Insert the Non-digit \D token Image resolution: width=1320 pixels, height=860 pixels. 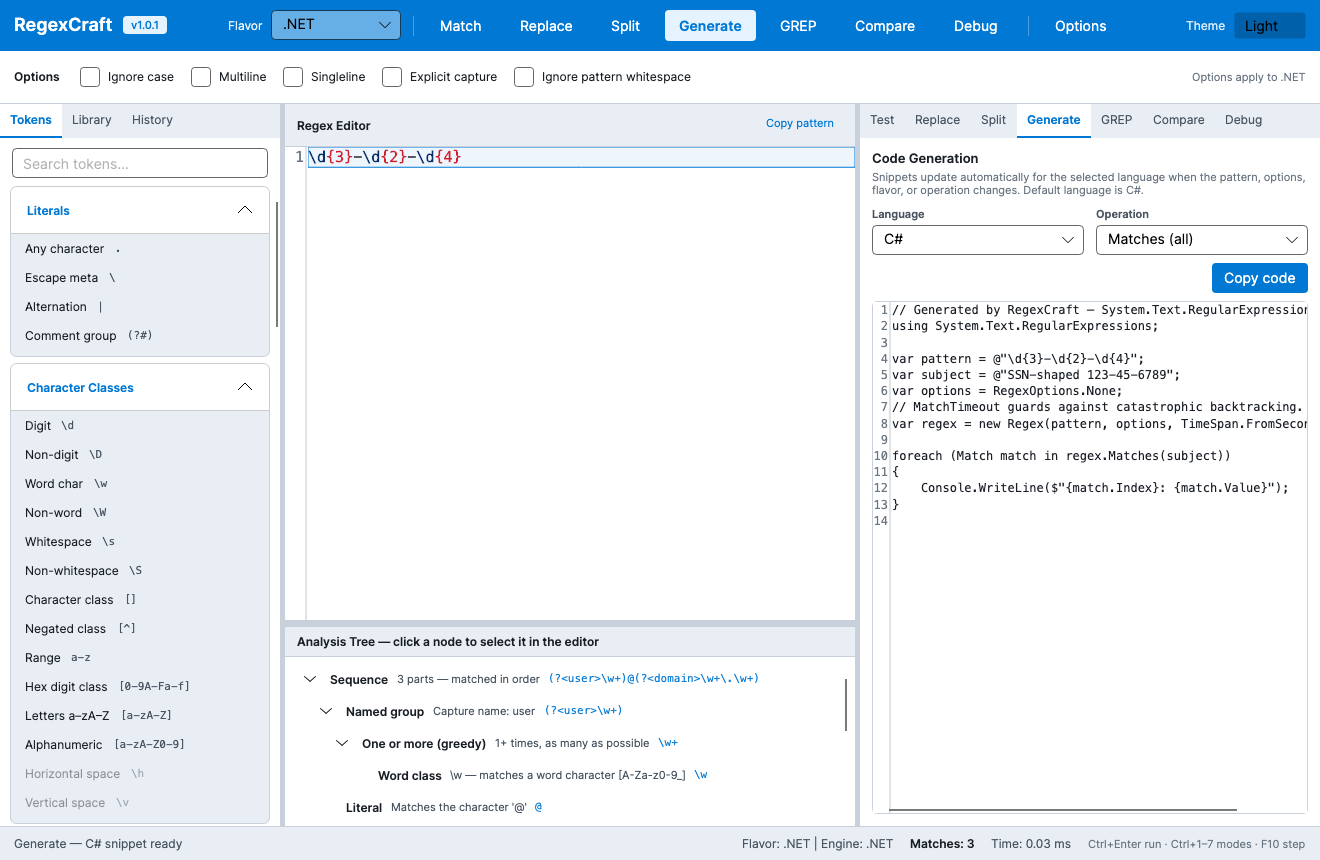(140, 455)
